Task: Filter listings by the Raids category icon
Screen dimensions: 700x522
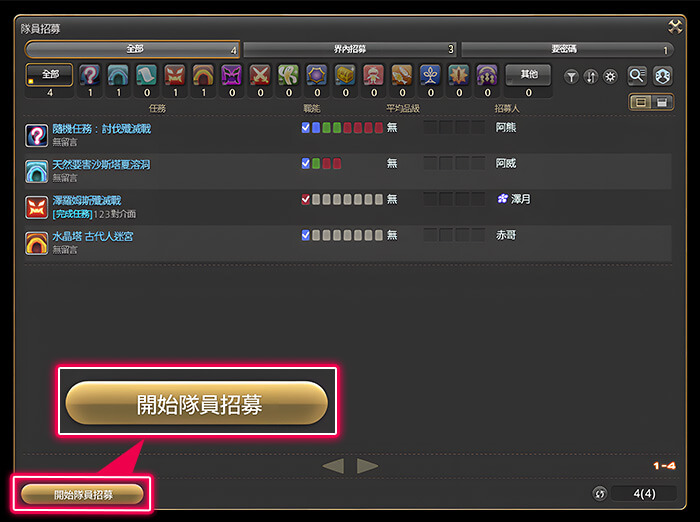Action: tap(203, 75)
